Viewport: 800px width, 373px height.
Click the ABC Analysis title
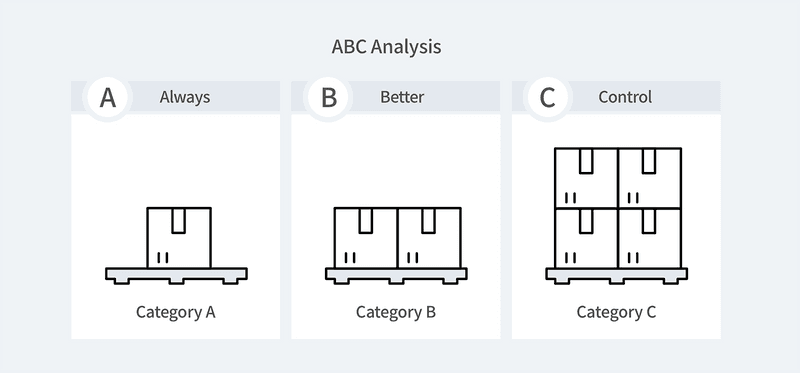click(386, 47)
